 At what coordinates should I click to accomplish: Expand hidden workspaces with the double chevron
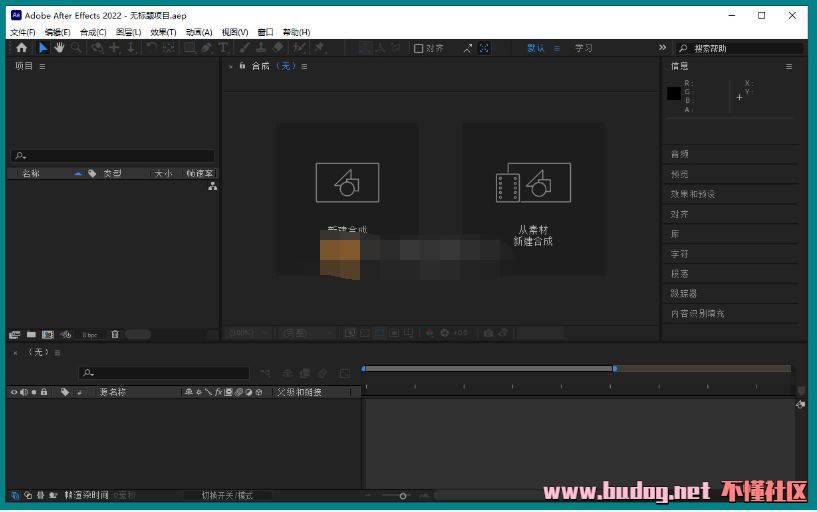coord(662,48)
